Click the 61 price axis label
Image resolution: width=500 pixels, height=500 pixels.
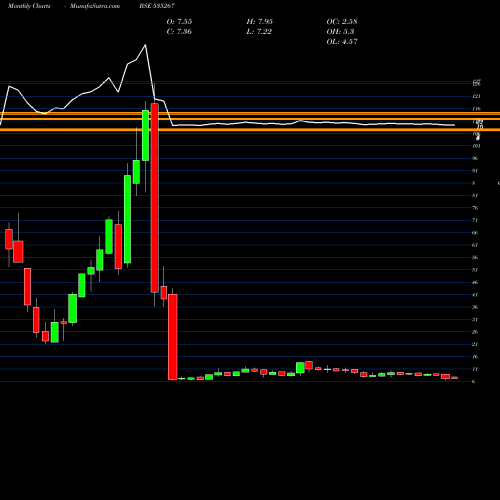tap(475, 245)
